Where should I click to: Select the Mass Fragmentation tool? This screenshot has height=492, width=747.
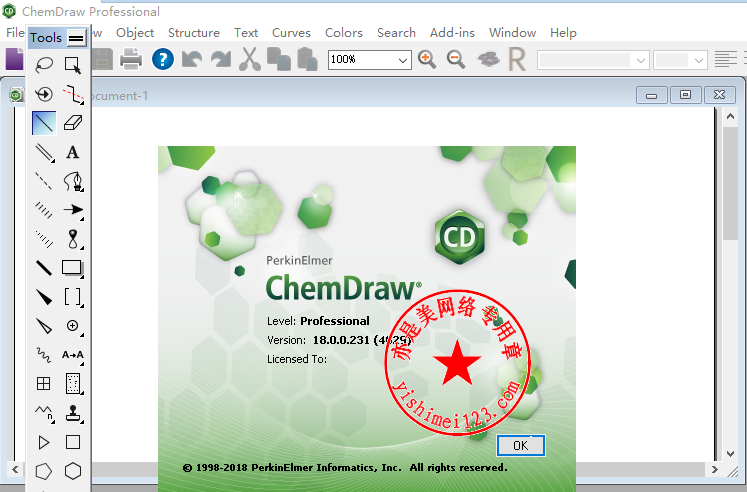pyautogui.click(x=73, y=94)
